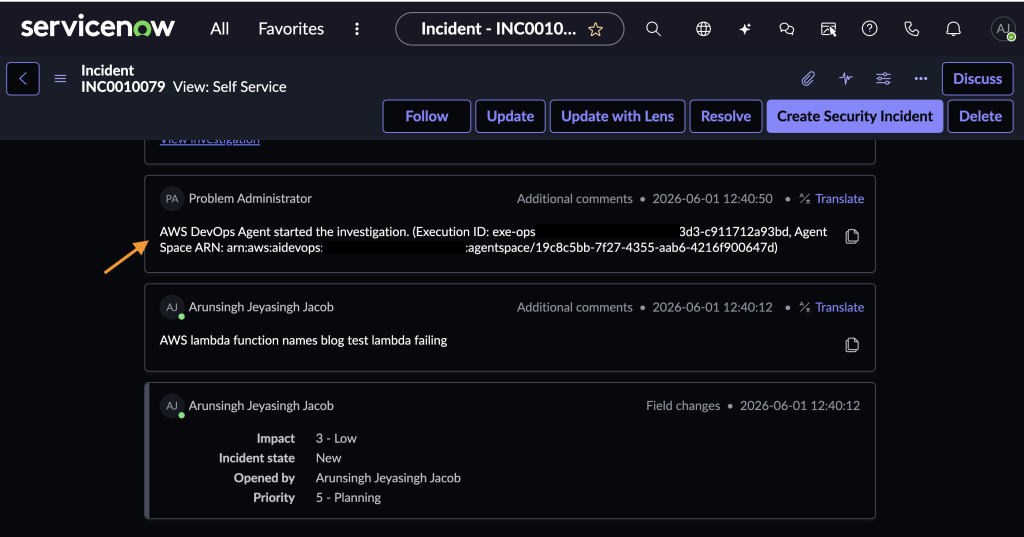This screenshot has width=1024, height=537.
Task: Click the Follow button
Action: [426, 116]
